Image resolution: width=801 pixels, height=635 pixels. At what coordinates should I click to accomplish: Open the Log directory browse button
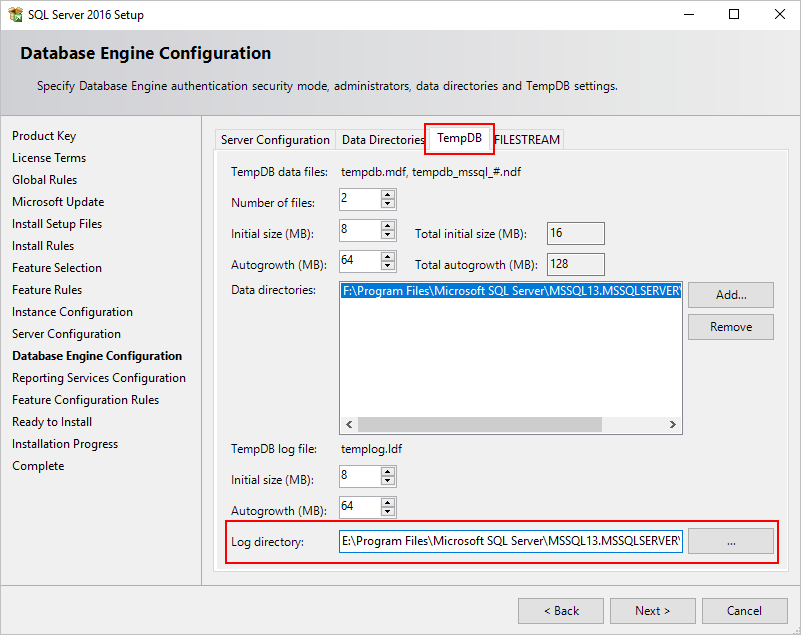point(730,541)
